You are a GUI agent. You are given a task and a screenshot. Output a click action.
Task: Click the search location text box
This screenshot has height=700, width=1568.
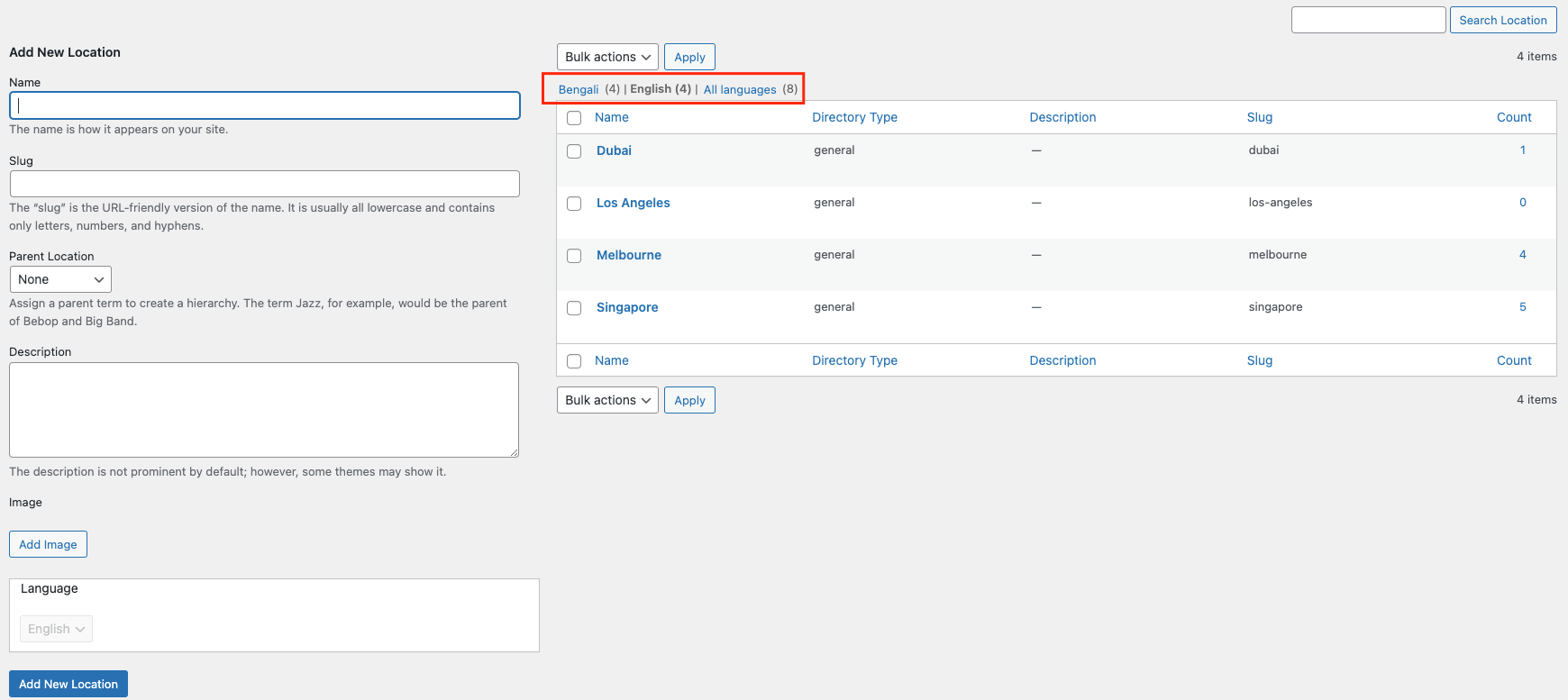1368,20
